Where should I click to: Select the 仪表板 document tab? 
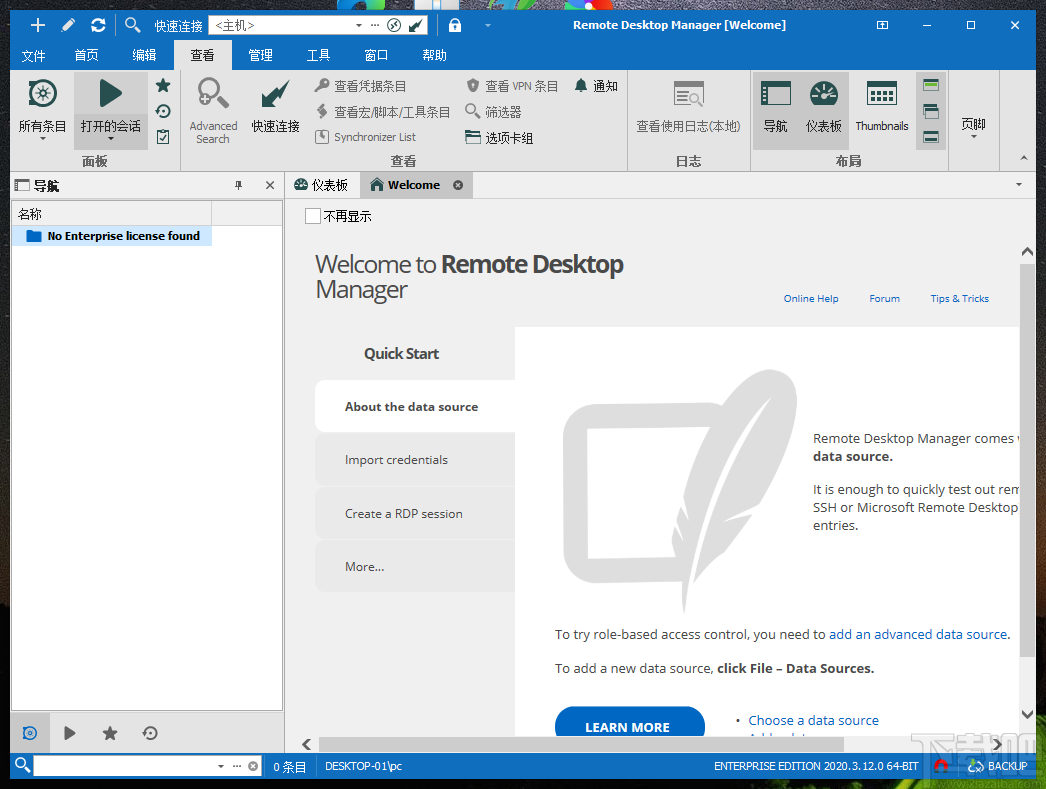322,184
